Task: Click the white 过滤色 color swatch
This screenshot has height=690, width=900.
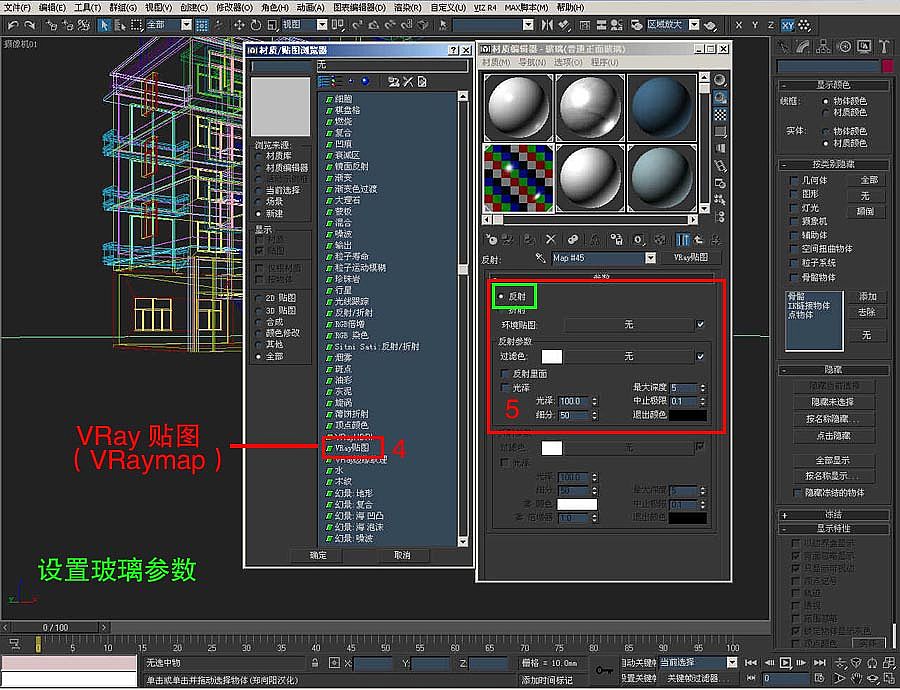Action: point(551,355)
